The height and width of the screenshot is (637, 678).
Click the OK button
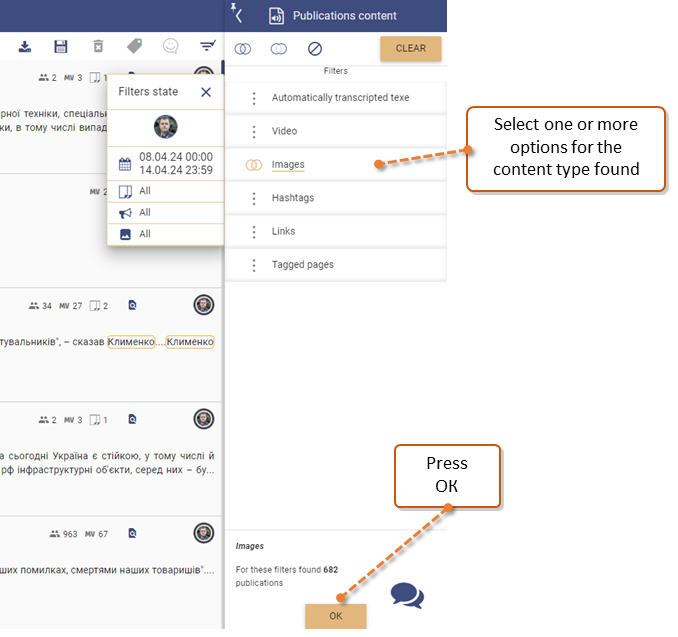click(x=336, y=616)
